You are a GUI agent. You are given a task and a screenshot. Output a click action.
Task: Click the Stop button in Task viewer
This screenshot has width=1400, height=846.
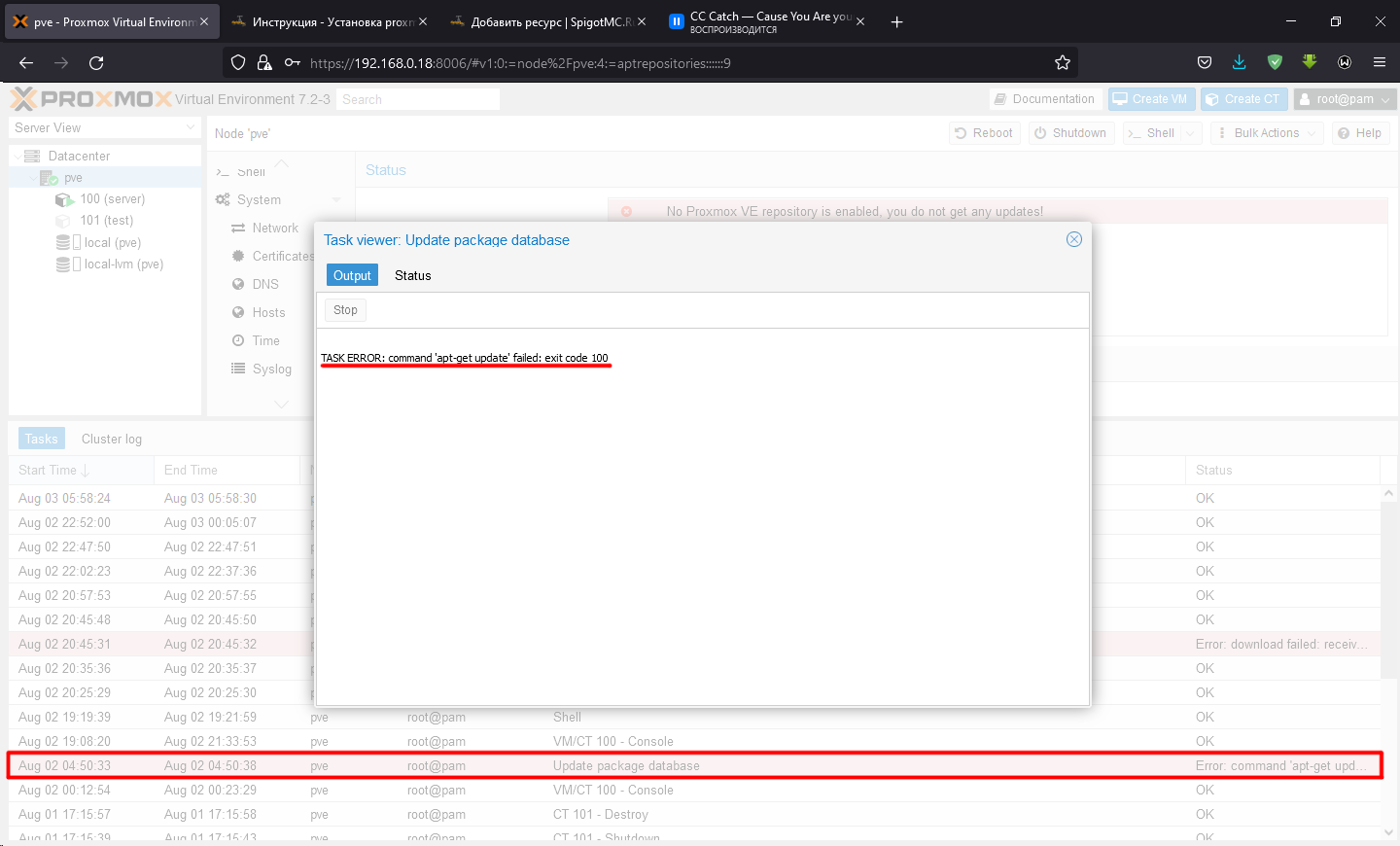[x=345, y=310]
